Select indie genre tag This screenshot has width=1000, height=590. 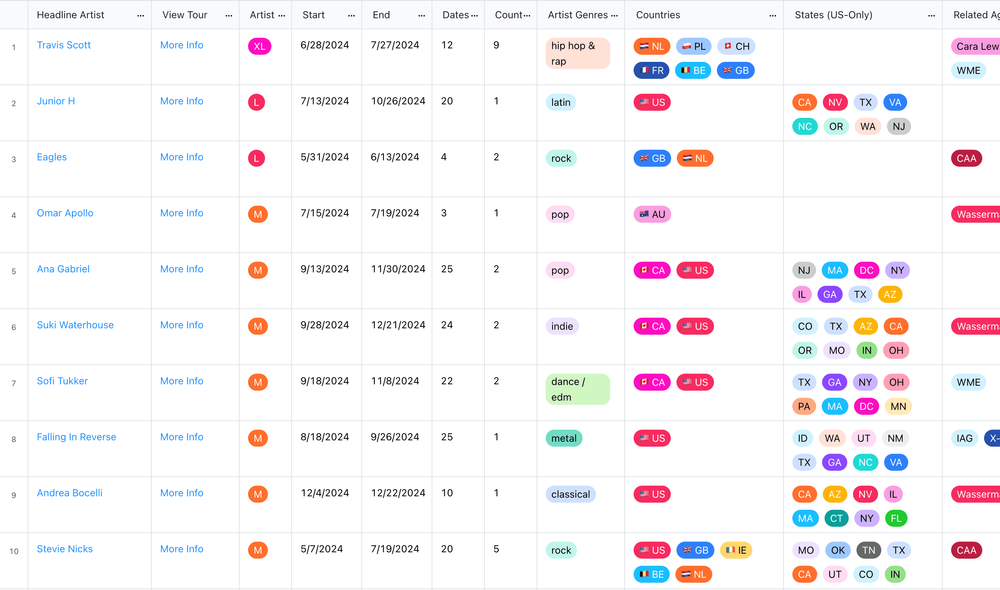coord(562,327)
